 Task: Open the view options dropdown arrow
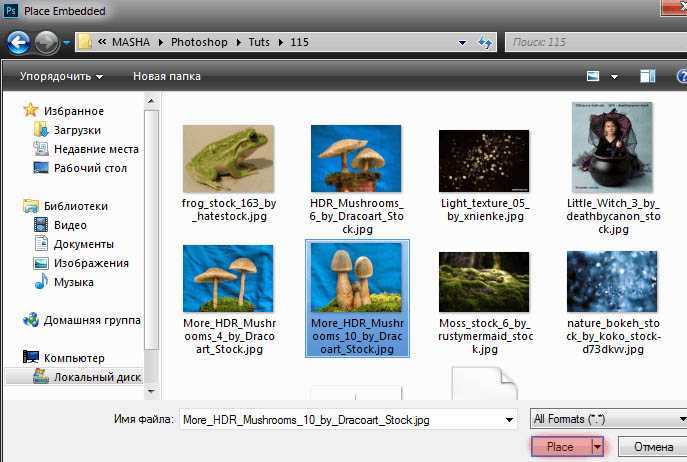pyautogui.click(x=614, y=77)
